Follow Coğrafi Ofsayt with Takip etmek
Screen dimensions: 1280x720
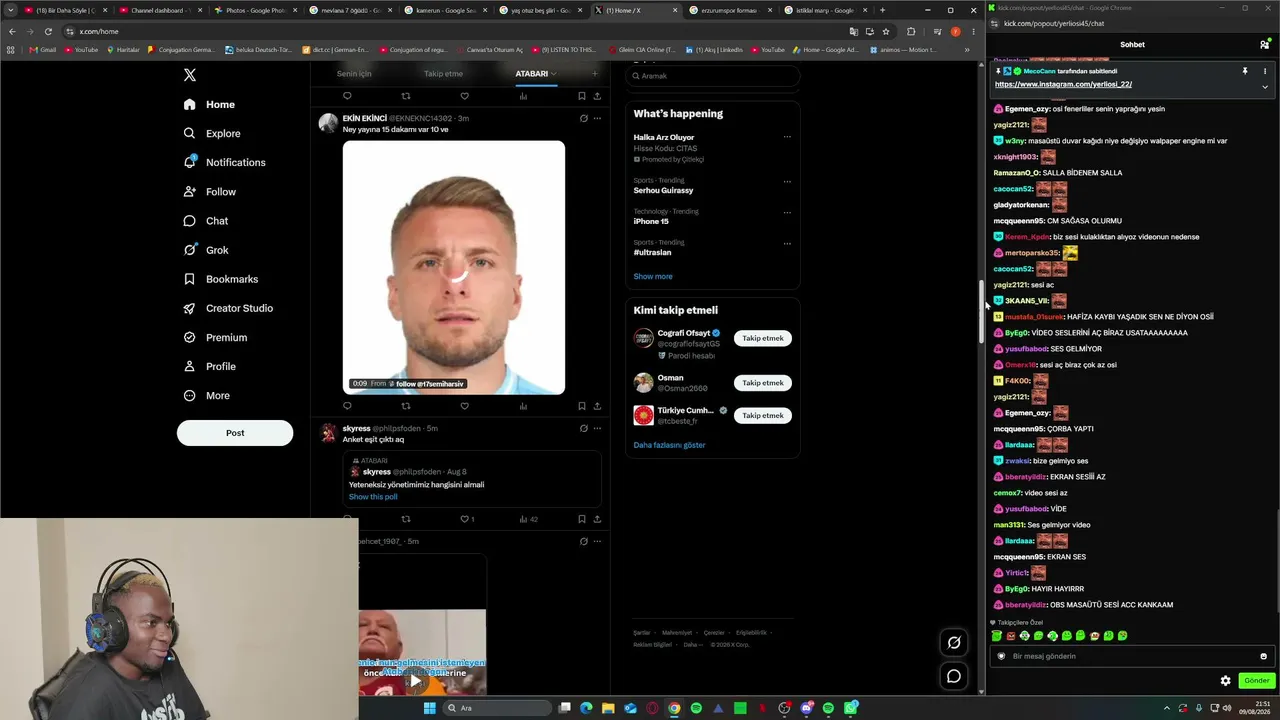coord(763,338)
